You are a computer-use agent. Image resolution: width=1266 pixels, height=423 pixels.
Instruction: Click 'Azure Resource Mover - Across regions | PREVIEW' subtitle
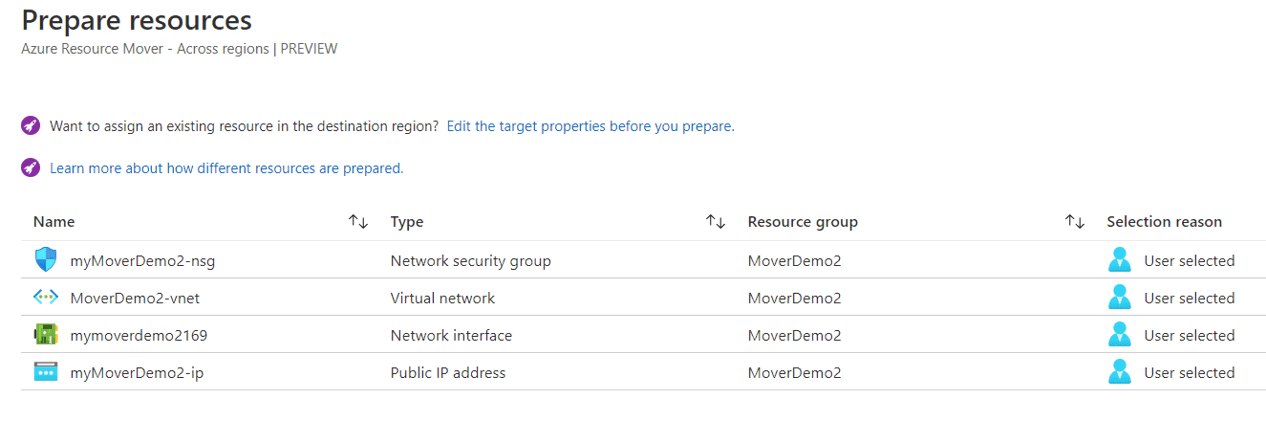coord(179,48)
